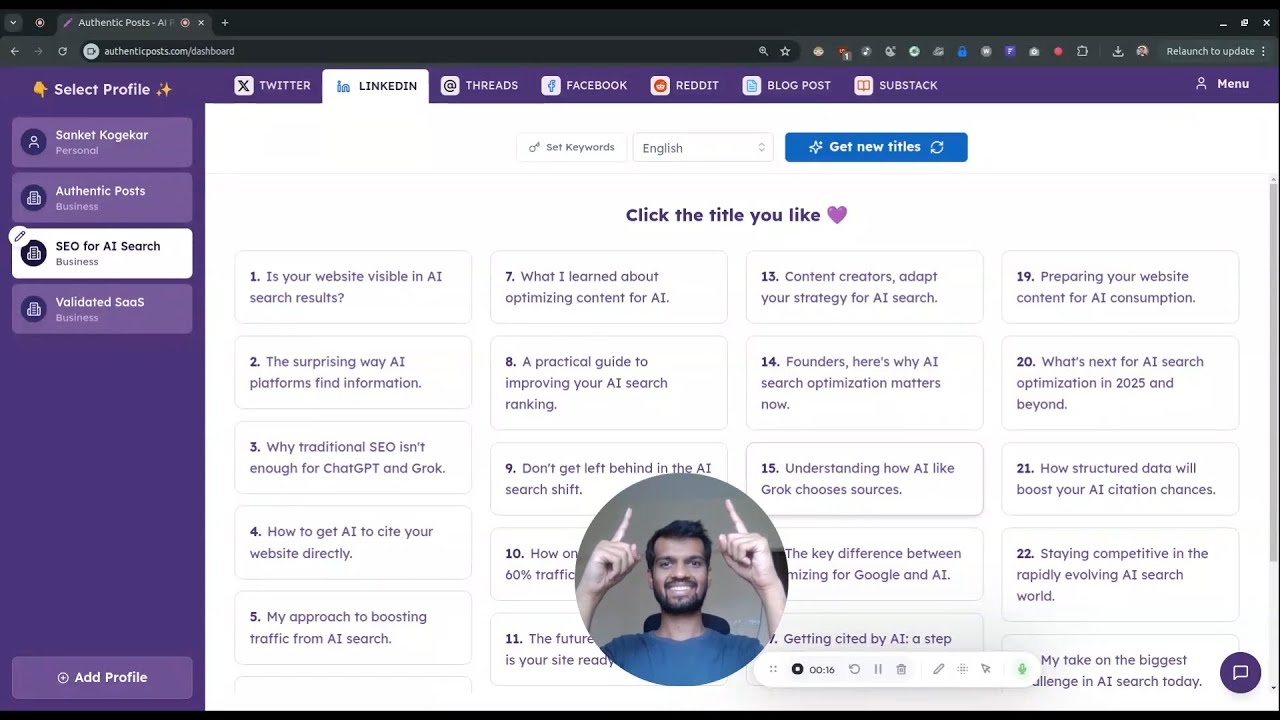Click the Validated SaaS building icon
This screenshot has width=1280, height=720.
pyautogui.click(x=34, y=309)
